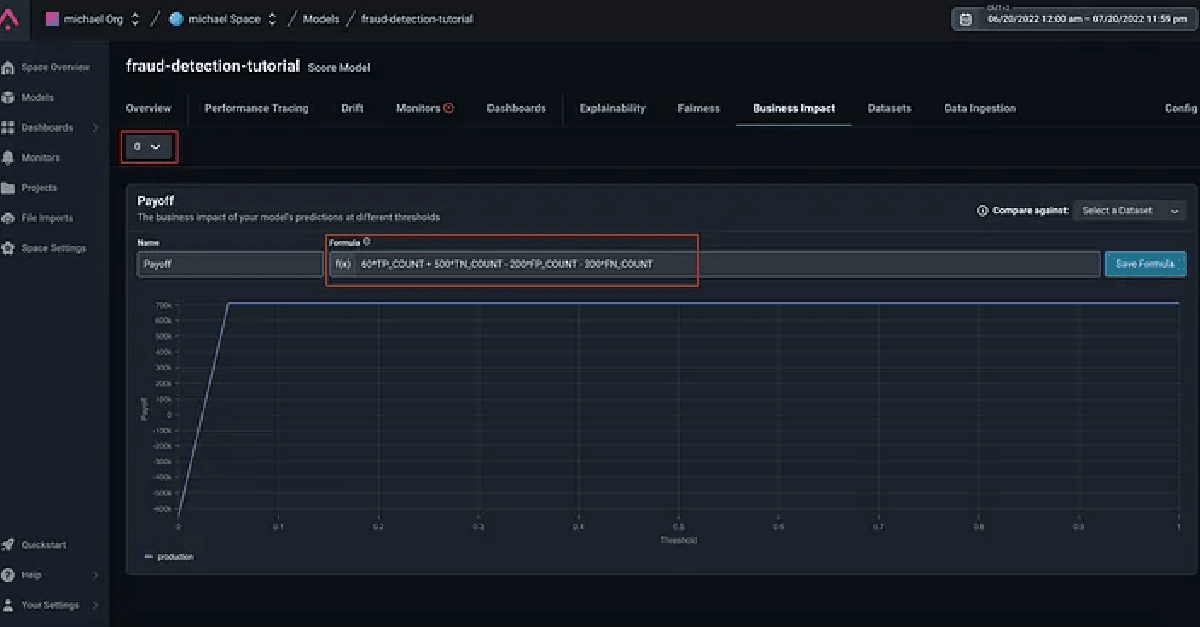Click the Quickstart rocket icon

9,545
